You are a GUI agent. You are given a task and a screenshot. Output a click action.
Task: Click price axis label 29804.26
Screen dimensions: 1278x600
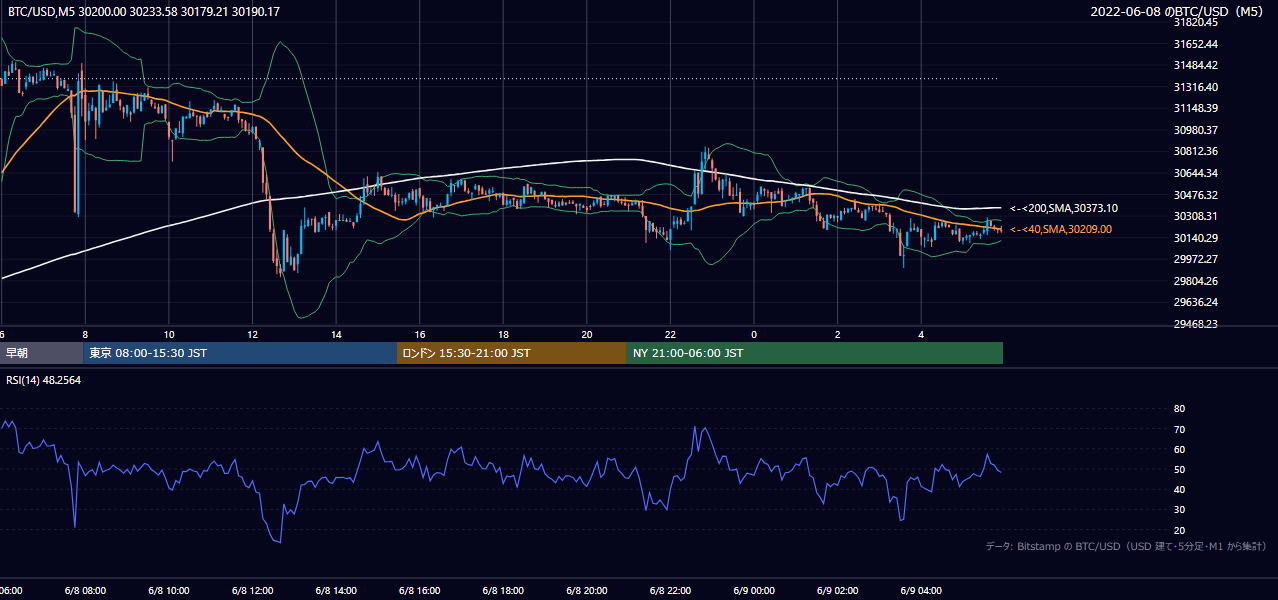coord(1195,280)
